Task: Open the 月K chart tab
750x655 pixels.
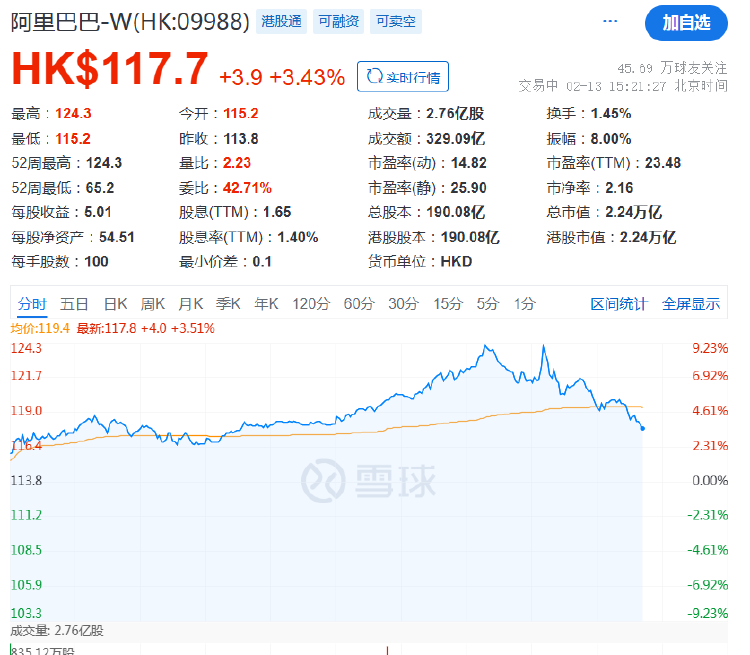Action: pos(191,304)
